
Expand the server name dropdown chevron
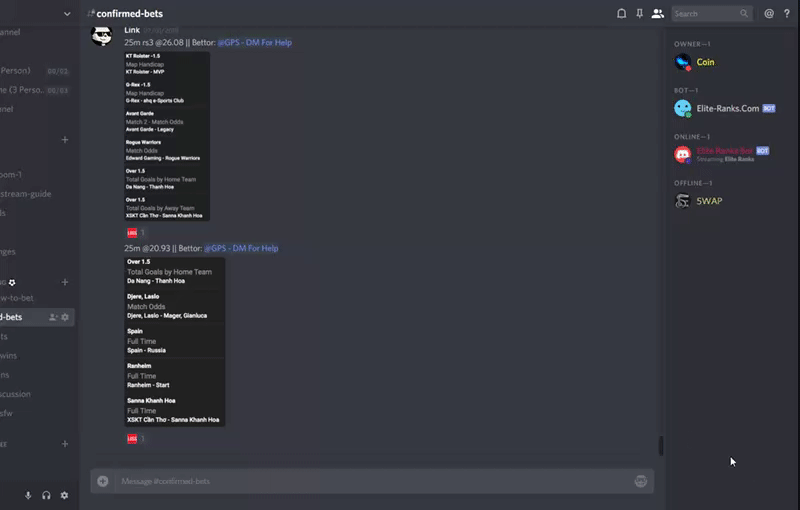pyautogui.click(x=67, y=14)
